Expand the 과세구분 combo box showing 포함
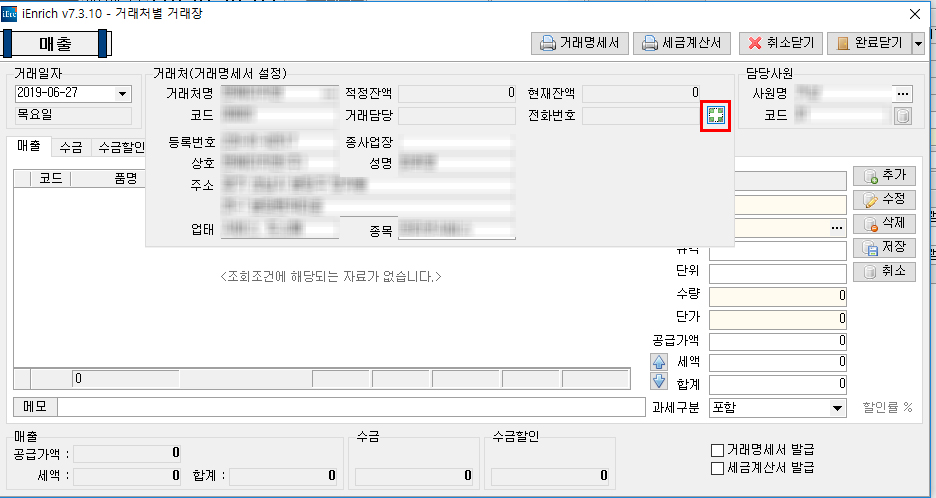 coord(838,408)
